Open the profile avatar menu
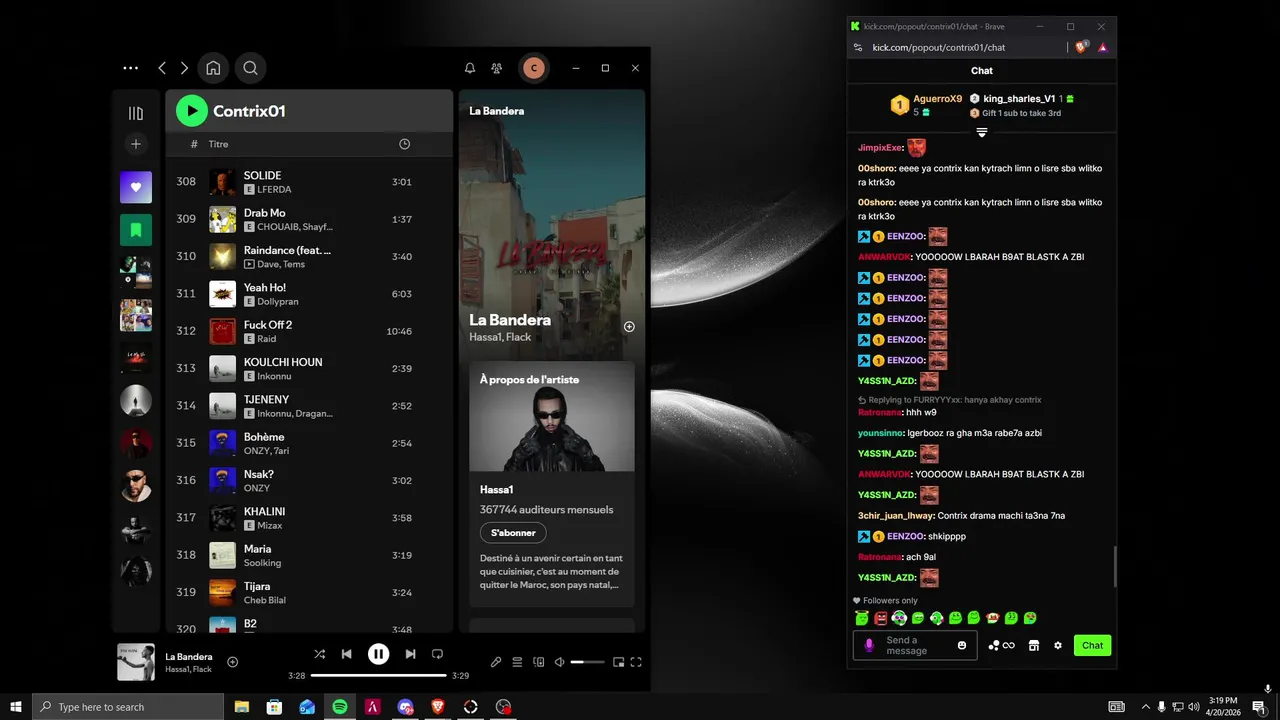1280x720 pixels. coord(534,68)
